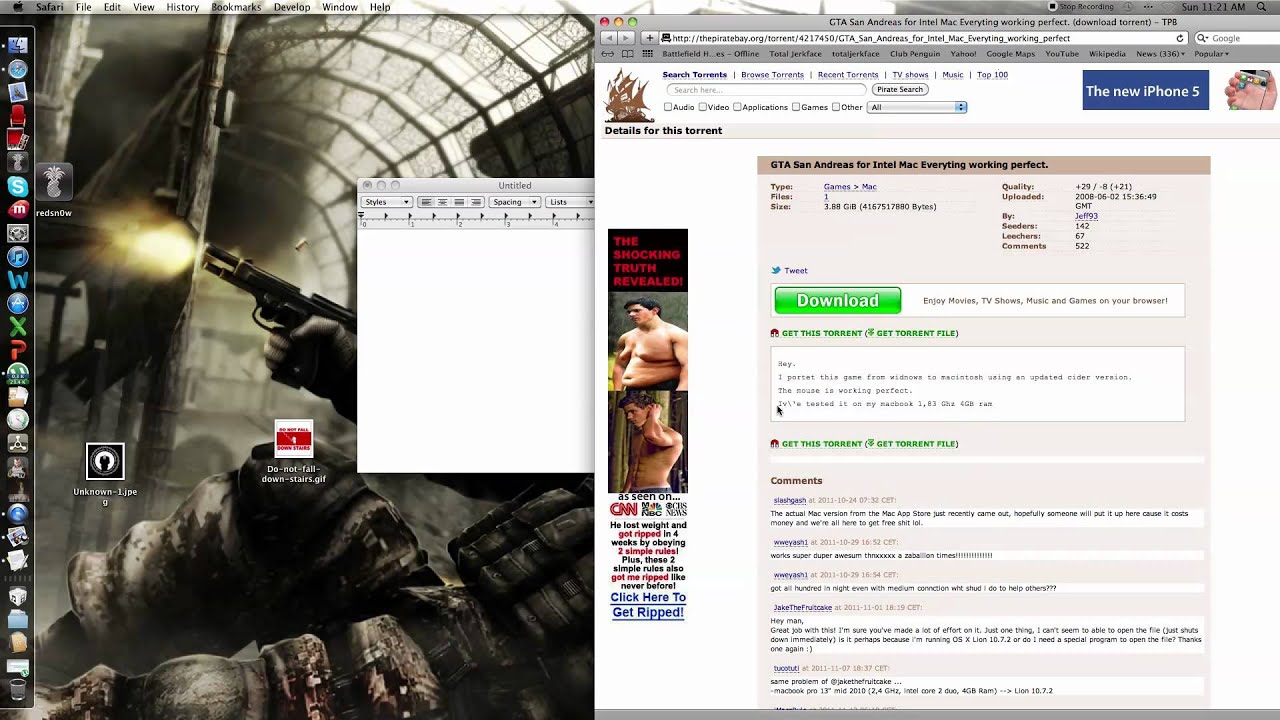This screenshot has width=1280, height=720.
Task: Open Reading List glasses icon
Action: pos(607,54)
